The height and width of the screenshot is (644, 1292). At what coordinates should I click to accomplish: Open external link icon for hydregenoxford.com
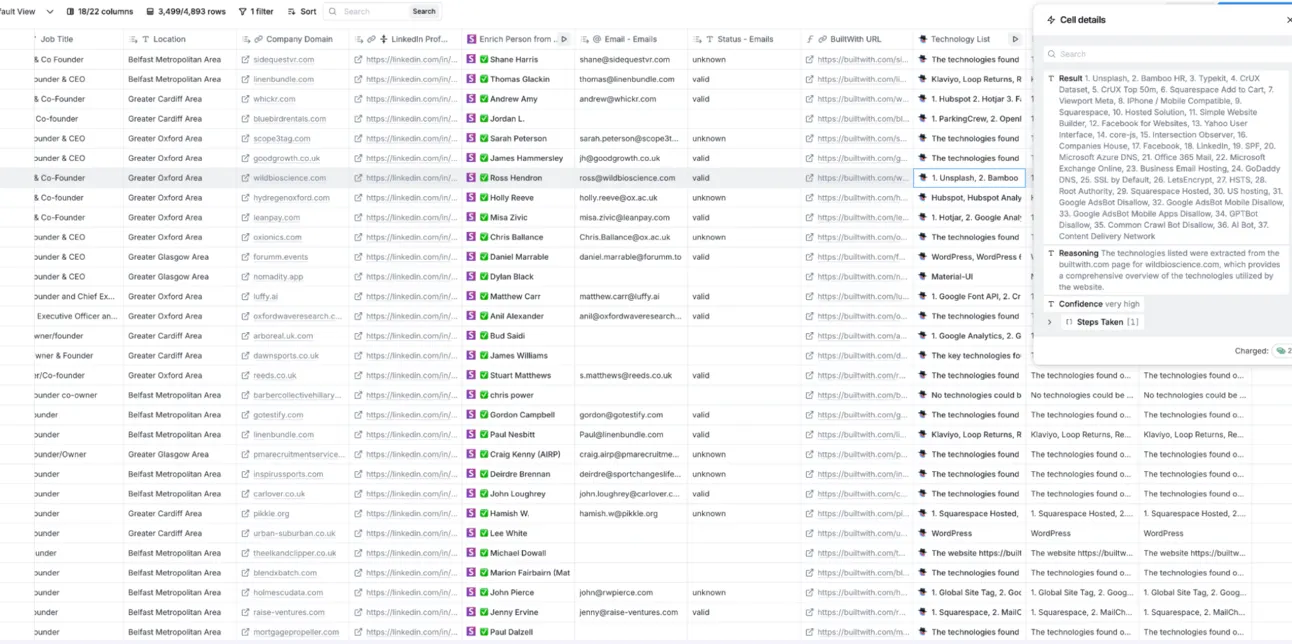(245, 198)
